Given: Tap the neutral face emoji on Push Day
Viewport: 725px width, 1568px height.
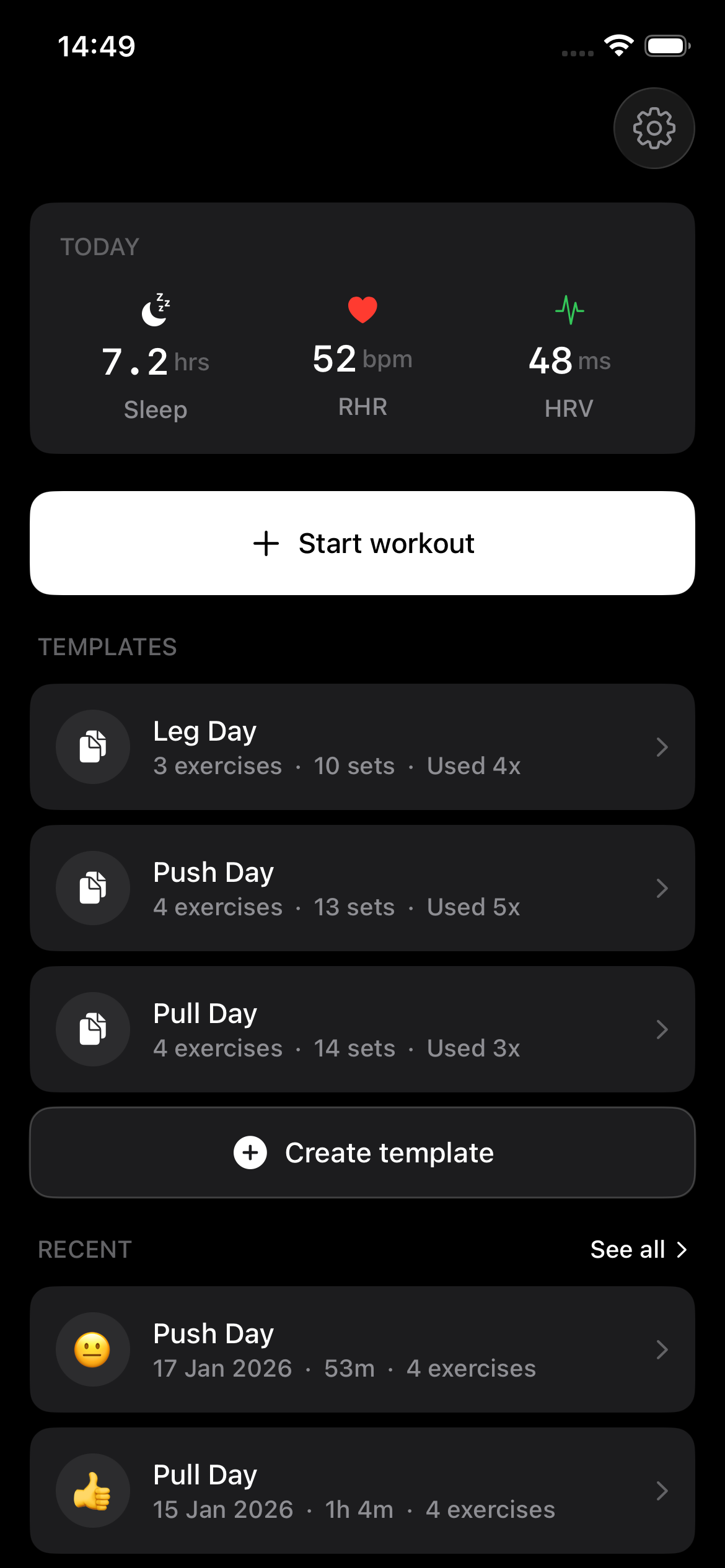Looking at the screenshot, I should (93, 1349).
